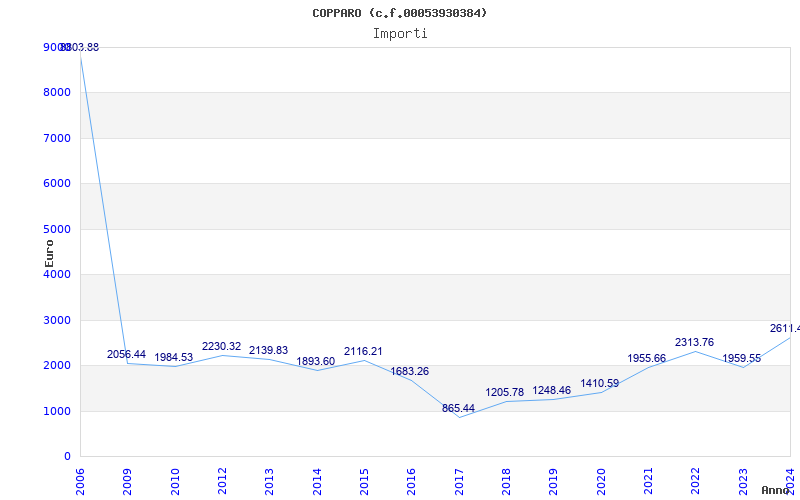
Task: Select the 2021 year label
Action: coord(648,482)
